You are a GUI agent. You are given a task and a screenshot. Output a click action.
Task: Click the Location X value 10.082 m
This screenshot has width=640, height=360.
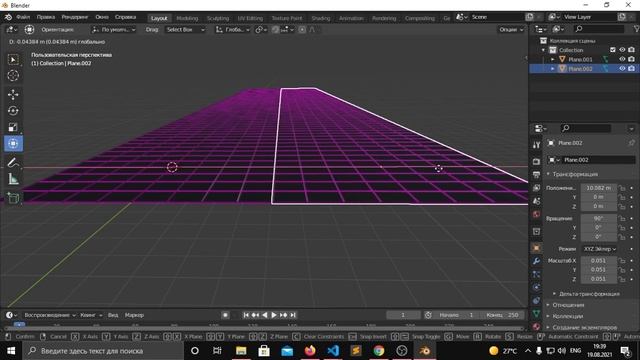(x=599, y=188)
